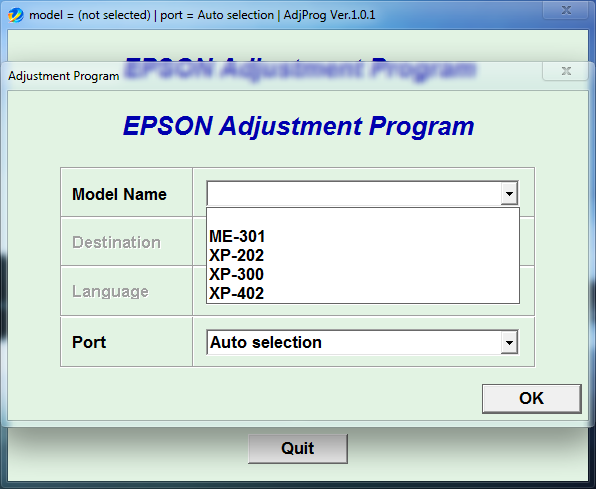Click the Port label
The height and width of the screenshot is (489, 596).
89,342
